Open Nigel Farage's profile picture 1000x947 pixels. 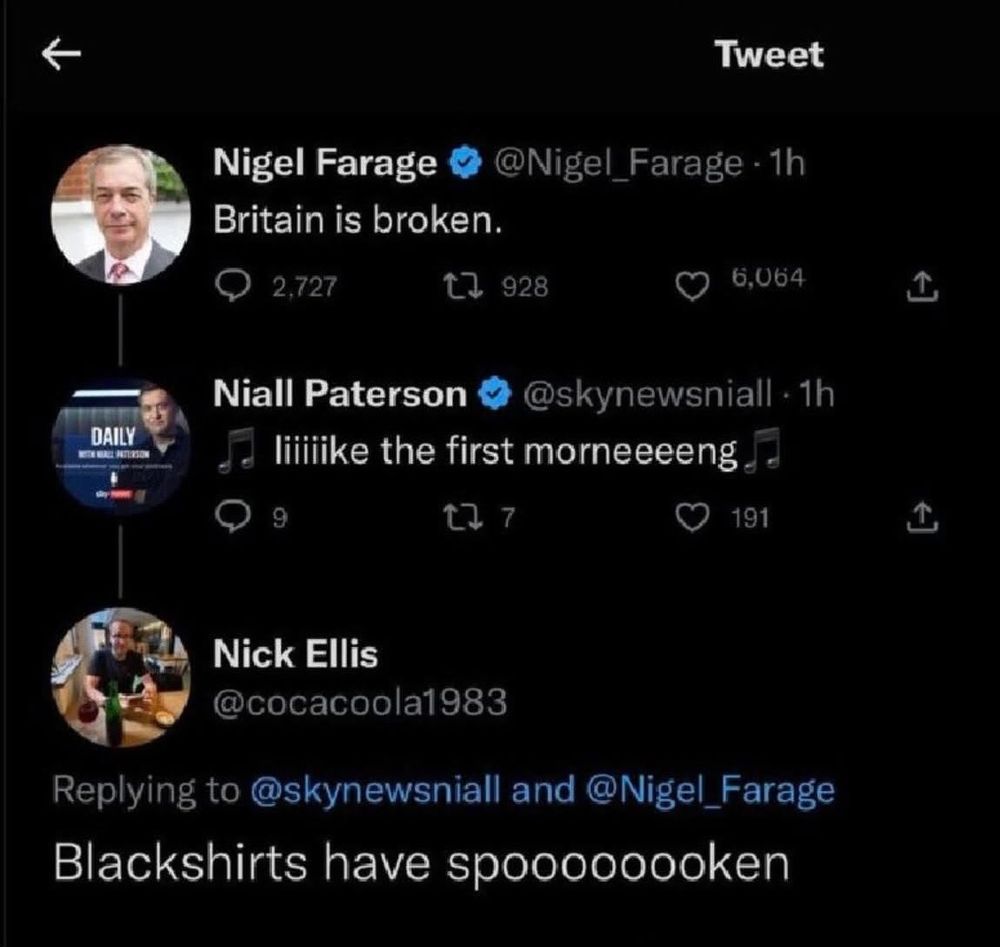point(121,213)
